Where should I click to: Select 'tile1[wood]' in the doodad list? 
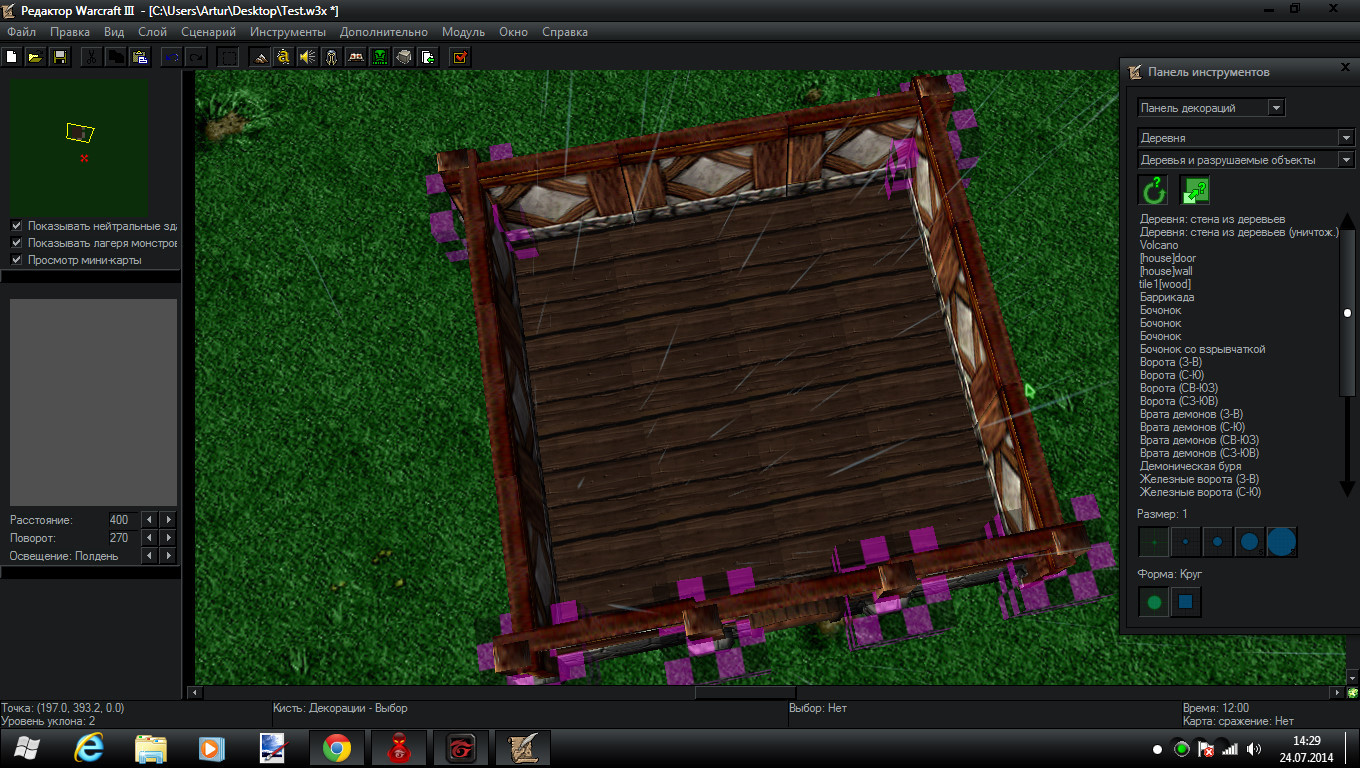click(x=1165, y=284)
